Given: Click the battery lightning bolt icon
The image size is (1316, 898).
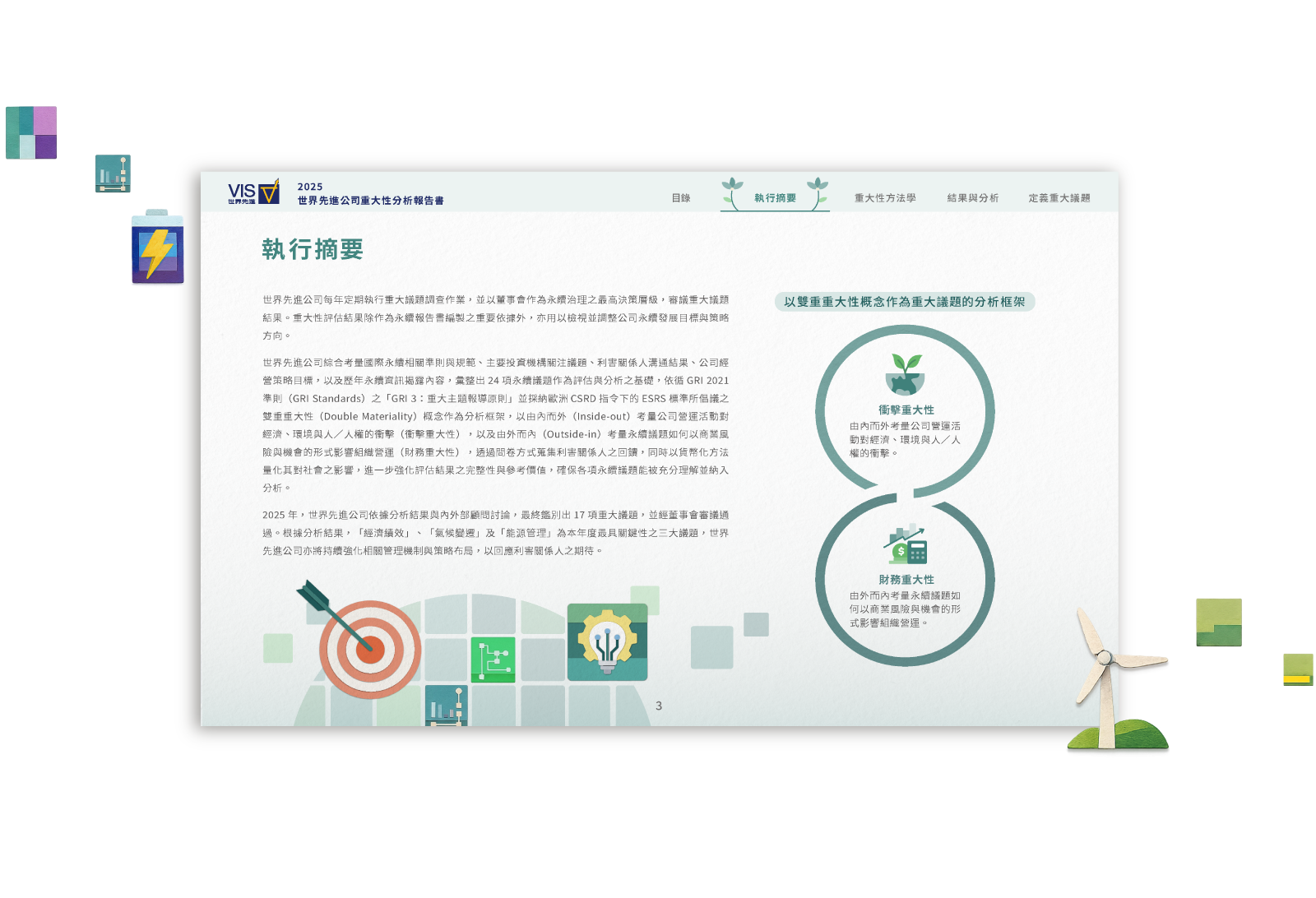Looking at the screenshot, I should point(158,247).
